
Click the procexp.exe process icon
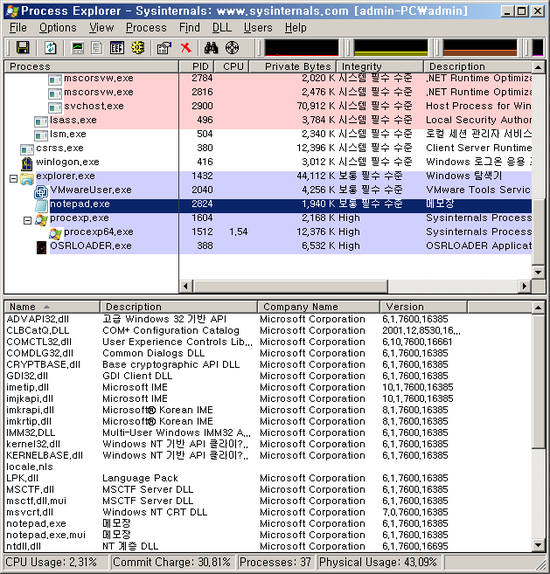pos(41,220)
